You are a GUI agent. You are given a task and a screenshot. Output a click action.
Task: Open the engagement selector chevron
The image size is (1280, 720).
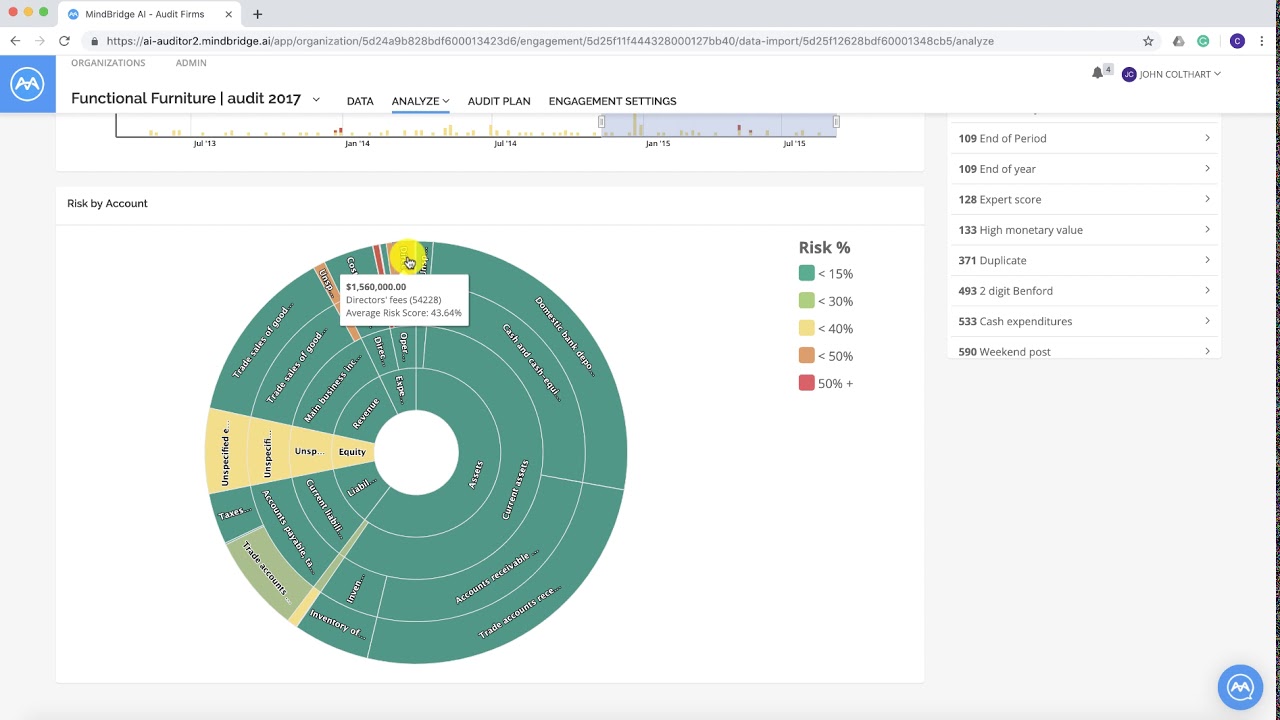pos(316,99)
